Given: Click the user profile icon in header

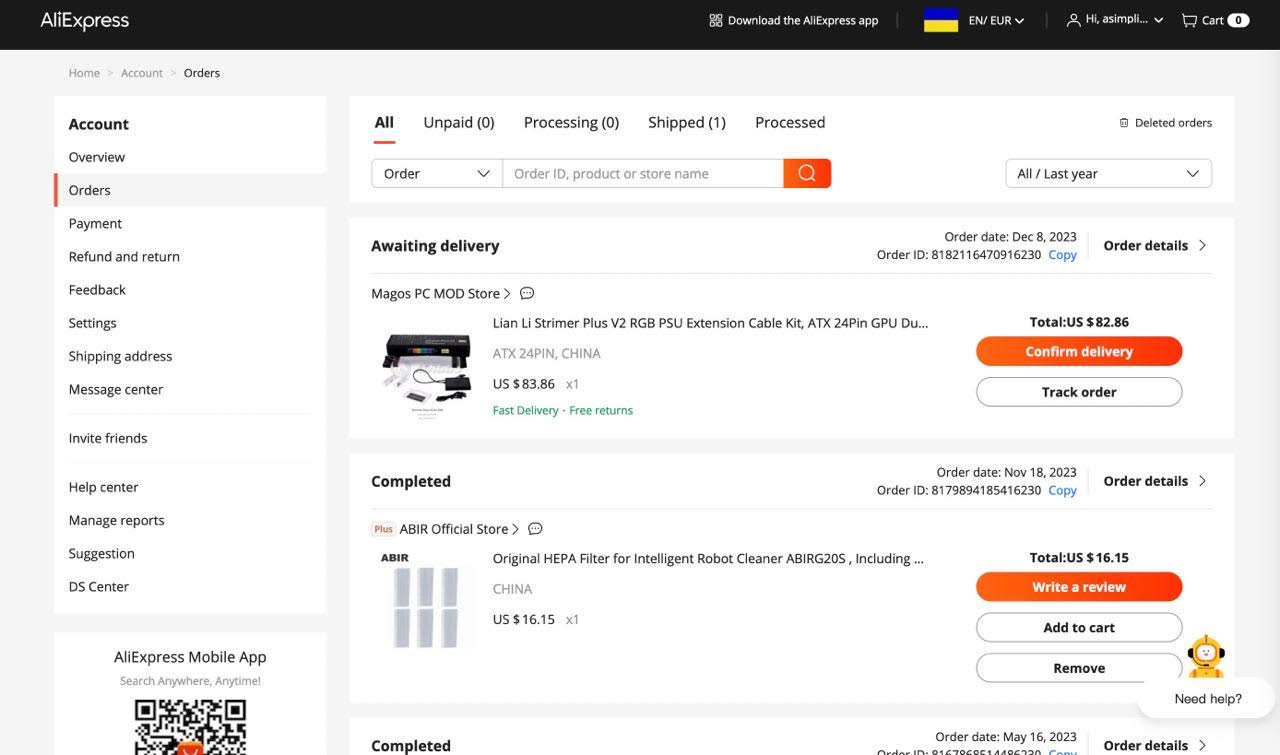Looking at the screenshot, I should pos(1073,20).
